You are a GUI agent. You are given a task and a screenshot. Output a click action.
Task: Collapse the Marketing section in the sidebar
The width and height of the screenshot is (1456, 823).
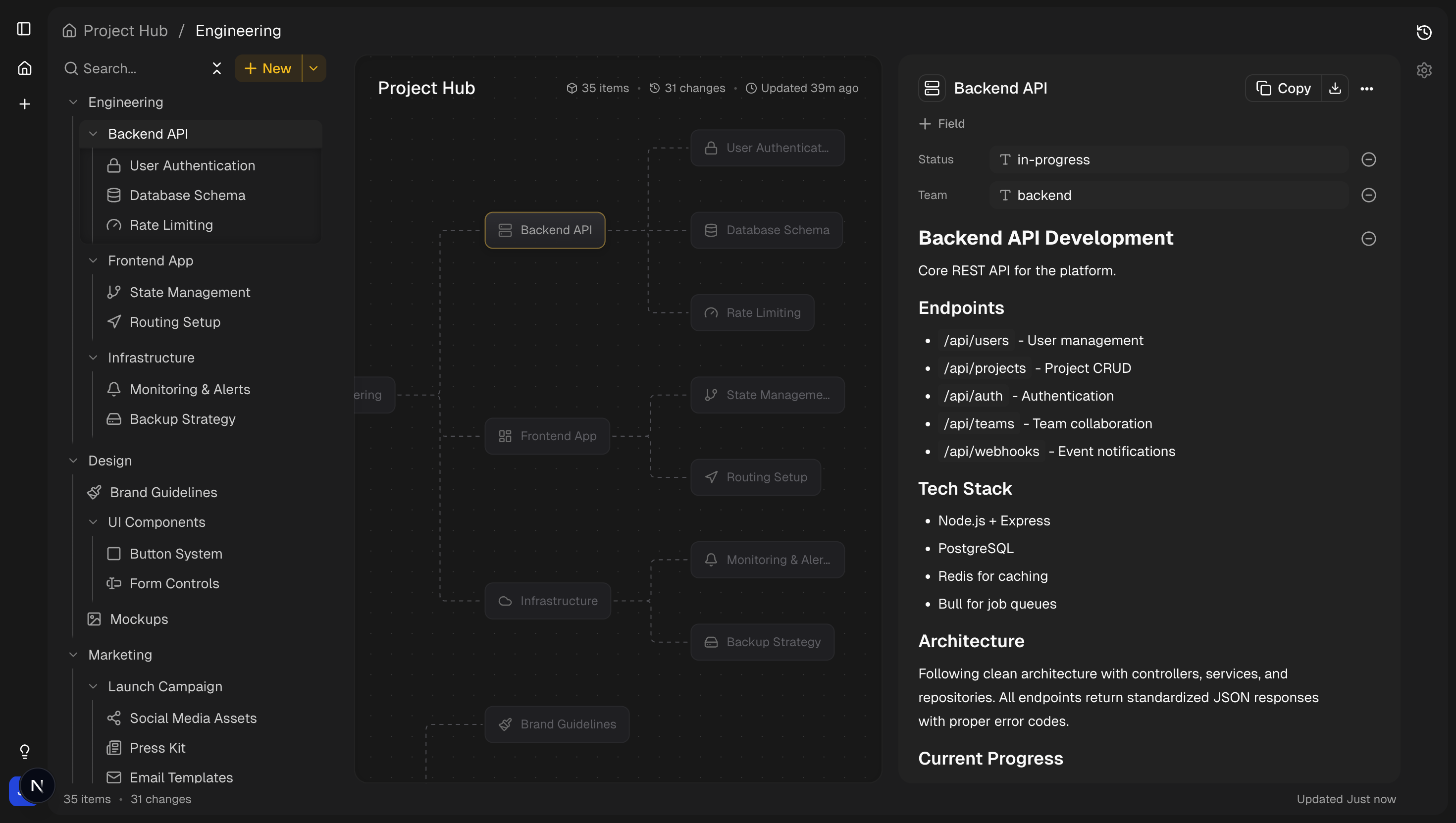(73, 654)
